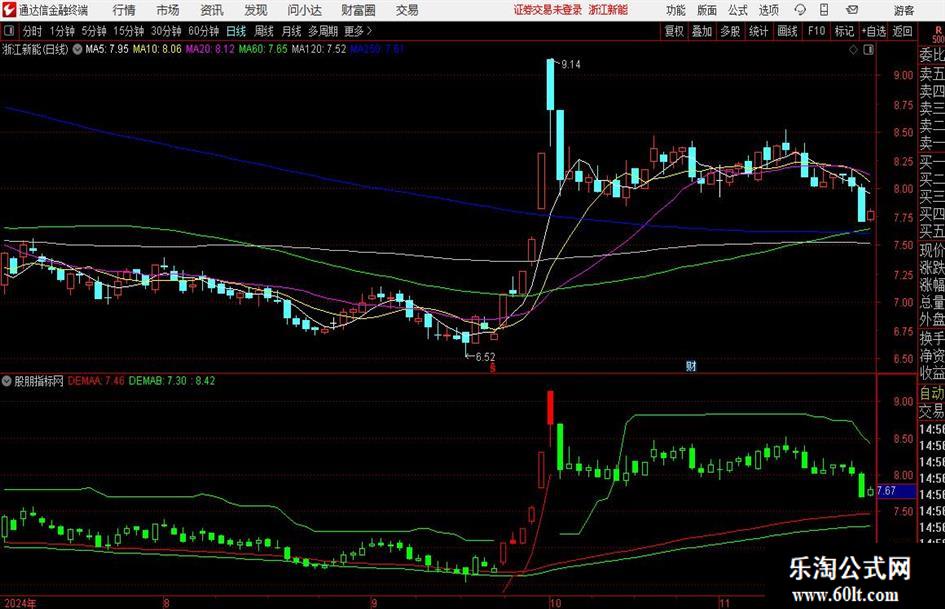Screen dimensions: 945x609
Task: Switch to 分时 chart period
Action: click(x=32, y=31)
